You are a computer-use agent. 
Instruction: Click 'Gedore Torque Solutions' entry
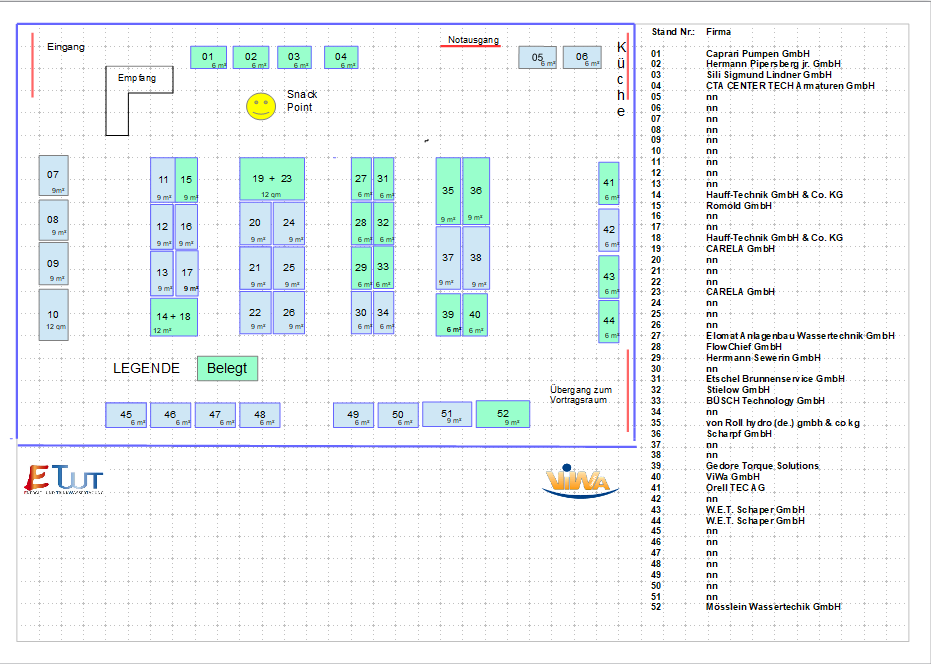click(762, 466)
